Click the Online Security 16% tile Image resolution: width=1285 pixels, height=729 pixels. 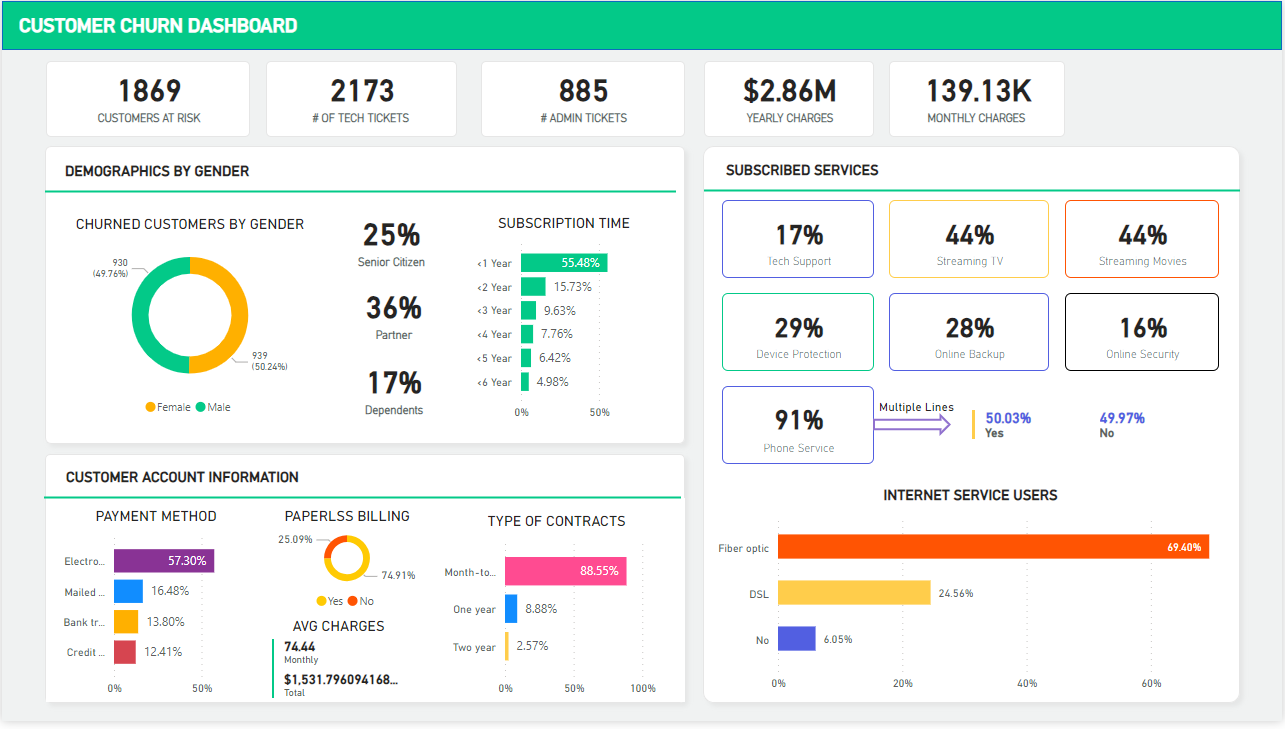pyautogui.click(x=1141, y=332)
